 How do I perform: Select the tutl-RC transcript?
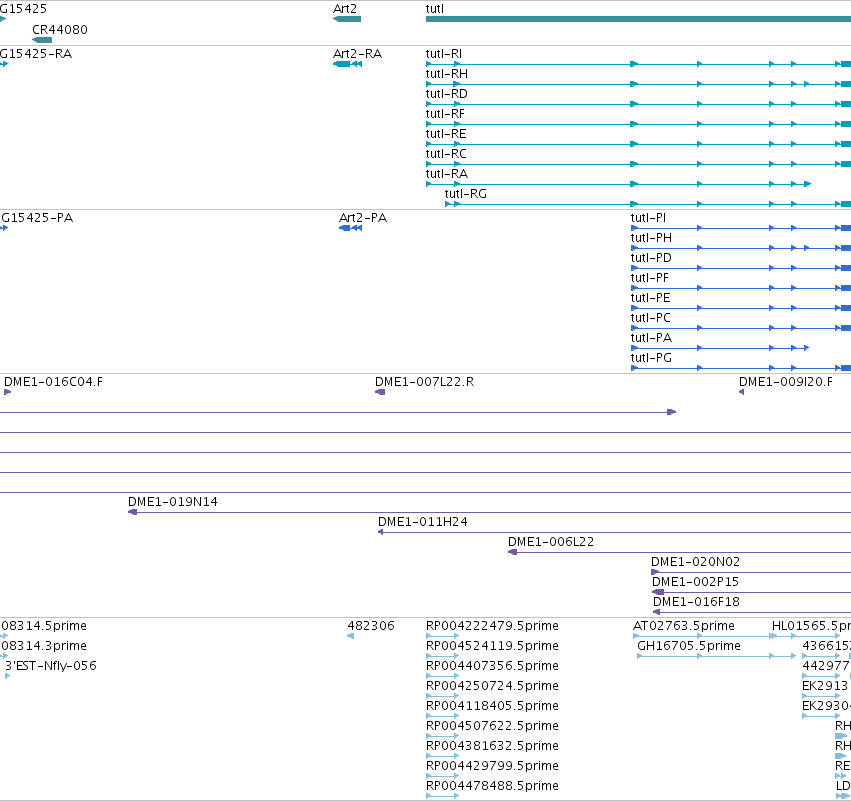pos(638,164)
